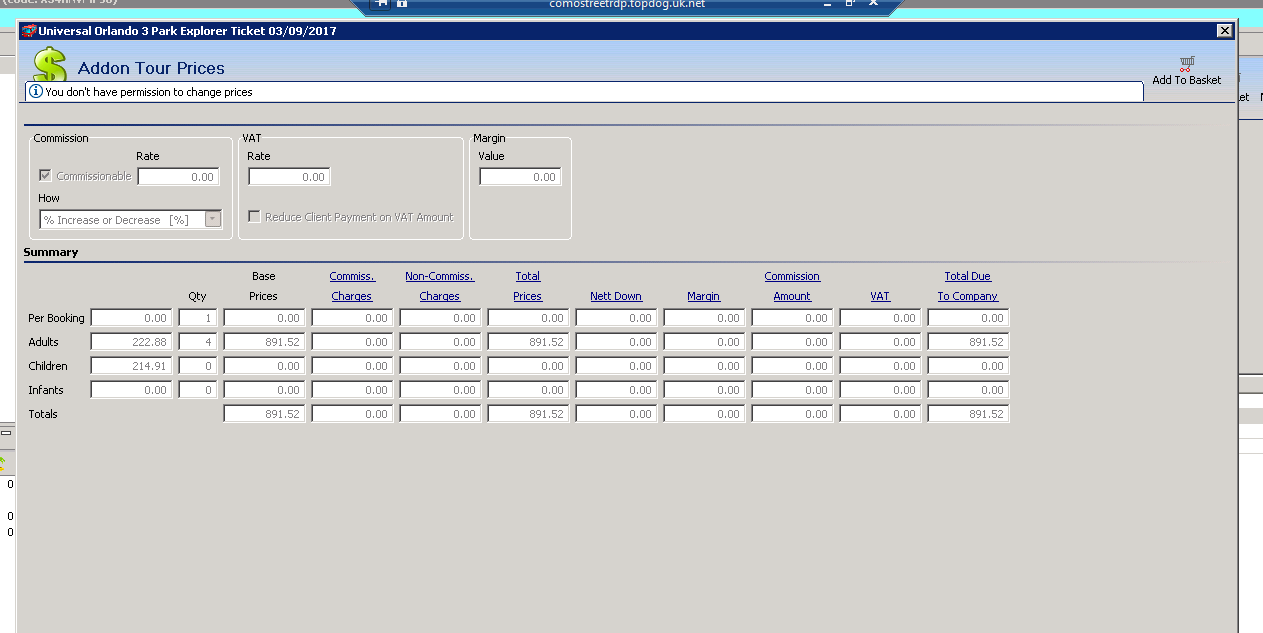Click the Children Base Prices field
Image resolution: width=1263 pixels, height=633 pixels.
(x=264, y=366)
